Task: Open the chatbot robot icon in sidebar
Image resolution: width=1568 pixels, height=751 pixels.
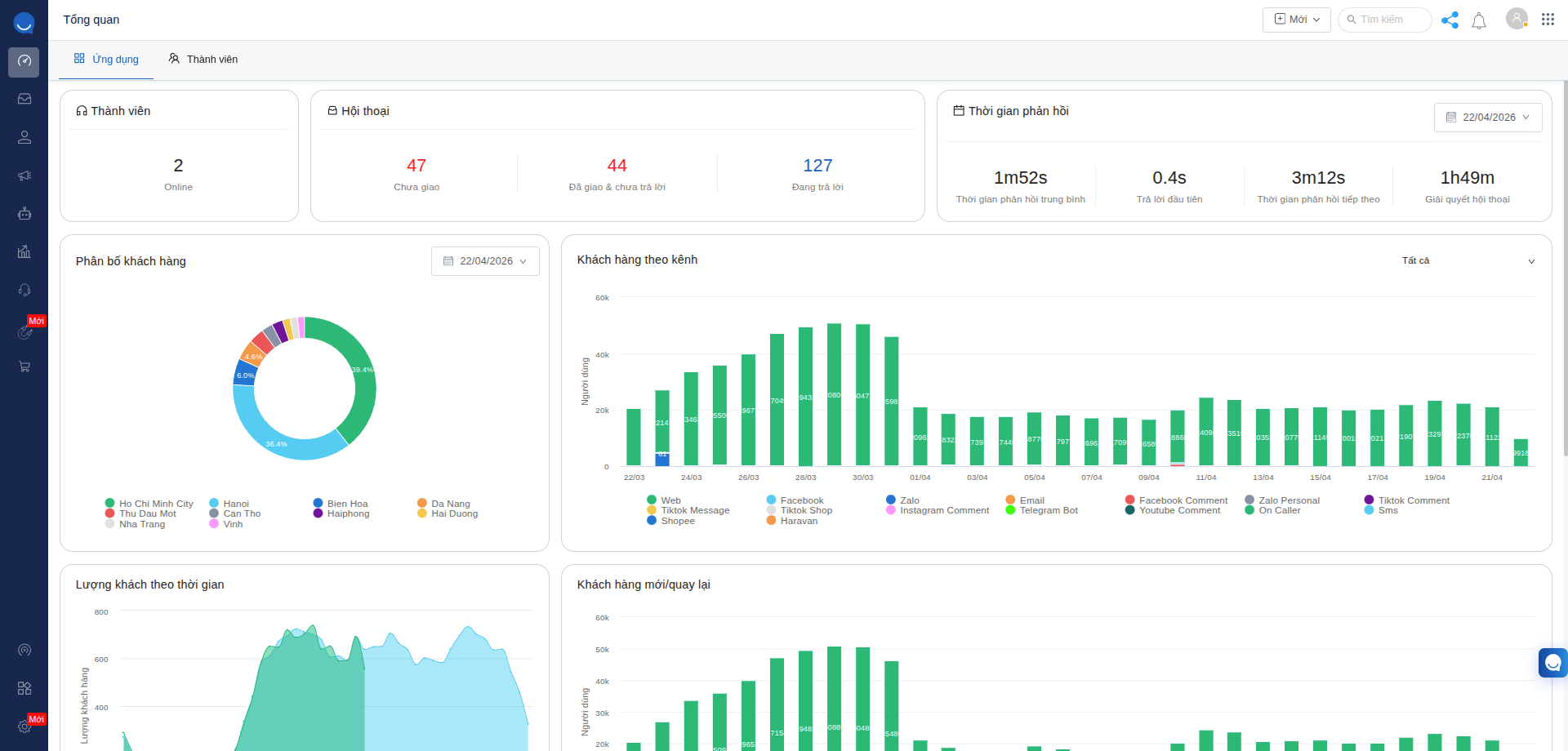Action: (x=24, y=214)
